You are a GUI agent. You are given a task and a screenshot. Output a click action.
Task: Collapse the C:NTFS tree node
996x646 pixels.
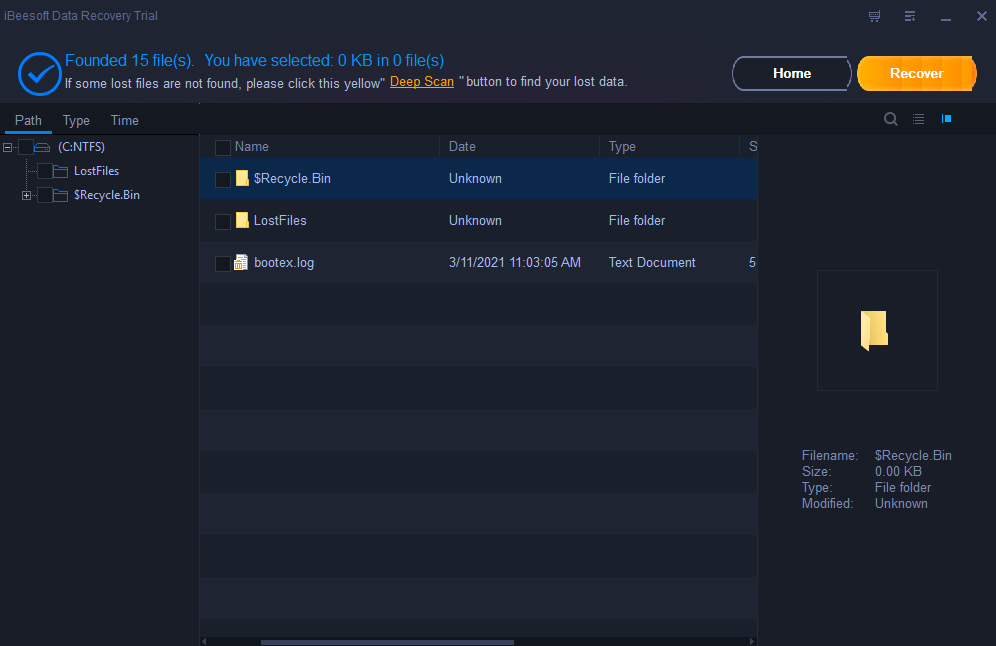(x=8, y=147)
